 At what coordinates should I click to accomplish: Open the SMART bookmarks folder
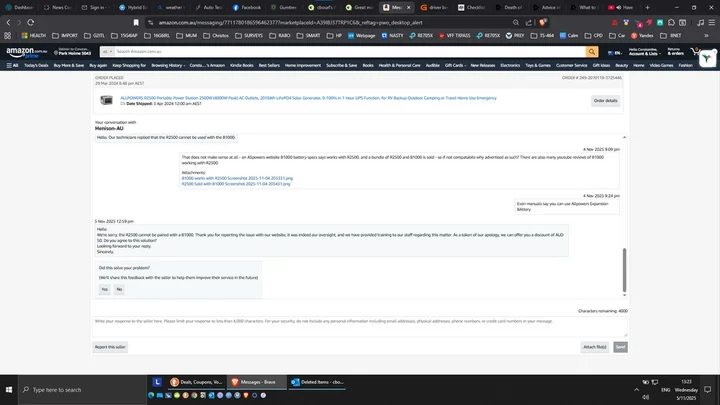[x=309, y=35]
